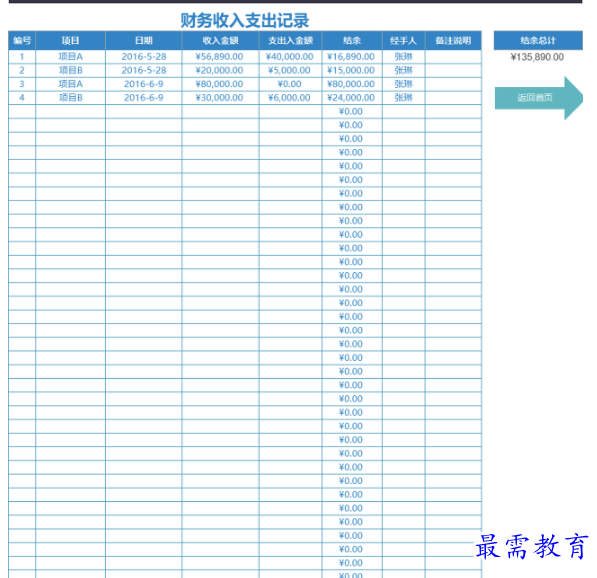Select the 结余 column header
Image resolution: width=597 pixels, height=578 pixels.
(x=352, y=41)
